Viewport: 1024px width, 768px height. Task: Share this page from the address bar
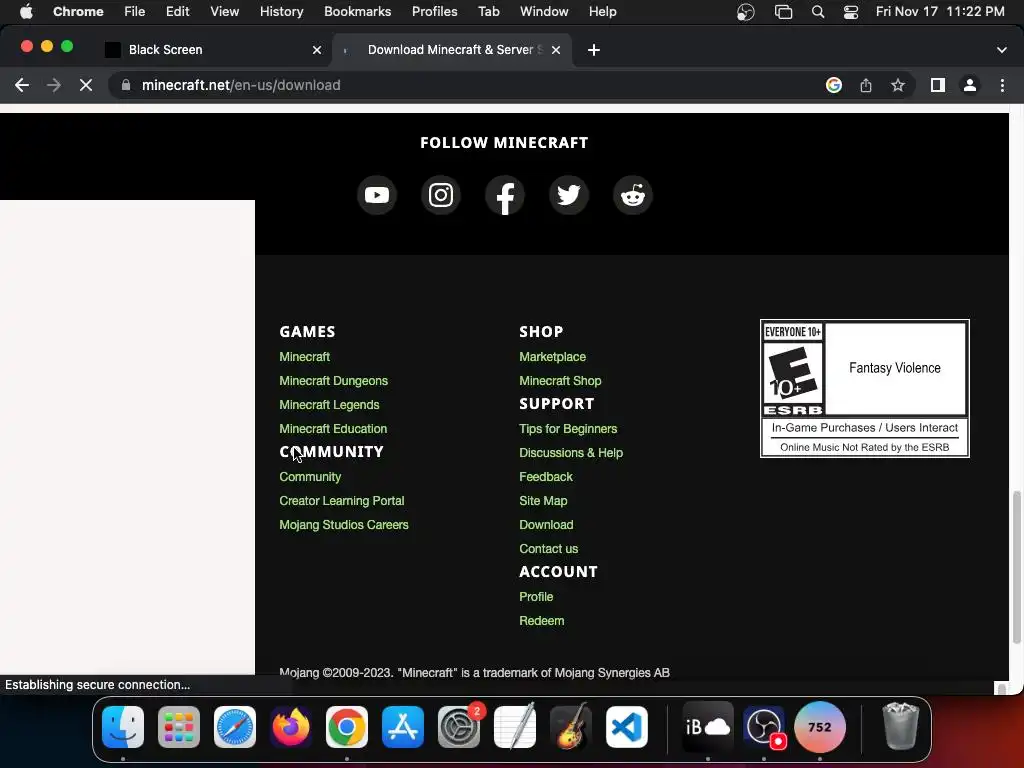(866, 85)
